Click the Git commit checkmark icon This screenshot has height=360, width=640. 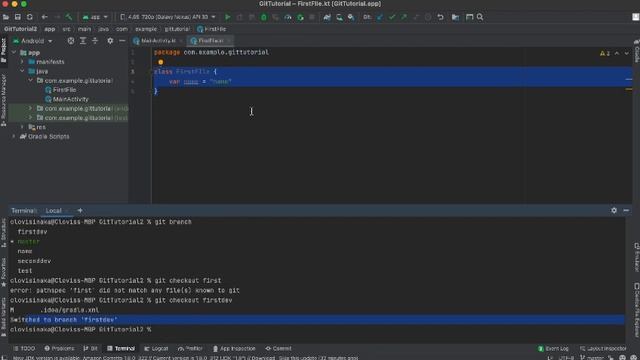pyautogui.click(x=392, y=17)
